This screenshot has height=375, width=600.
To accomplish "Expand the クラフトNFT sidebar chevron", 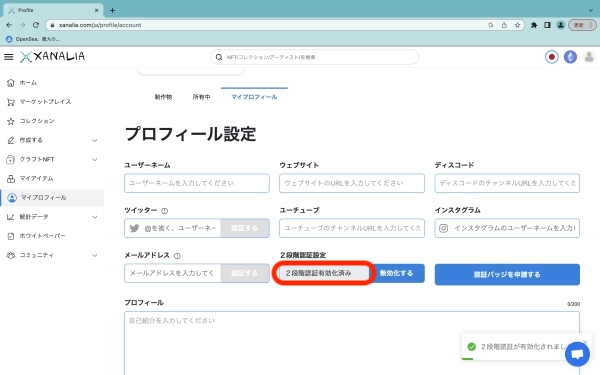I will 95,160.
